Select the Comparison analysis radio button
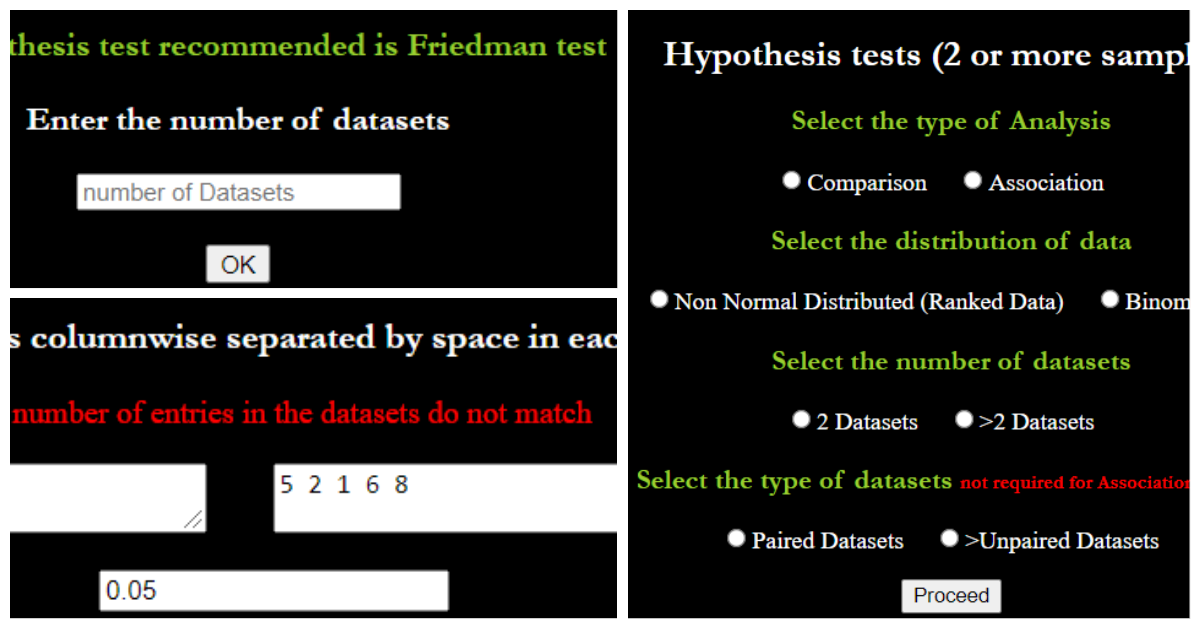The width and height of the screenshot is (1200, 628). pos(792,181)
